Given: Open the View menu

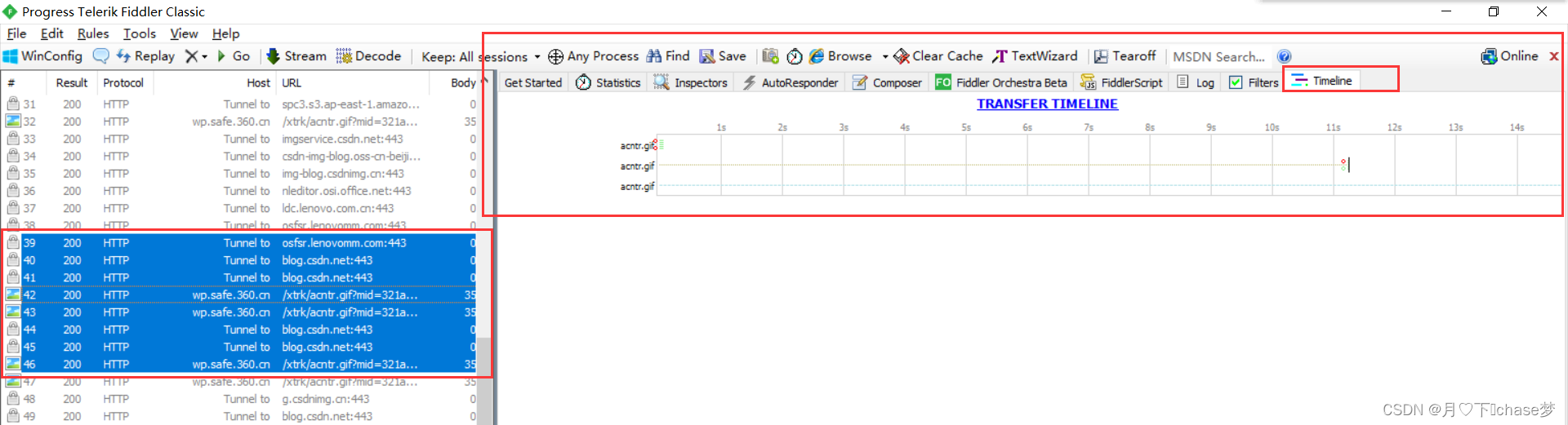Looking at the screenshot, I should point(184,33).
